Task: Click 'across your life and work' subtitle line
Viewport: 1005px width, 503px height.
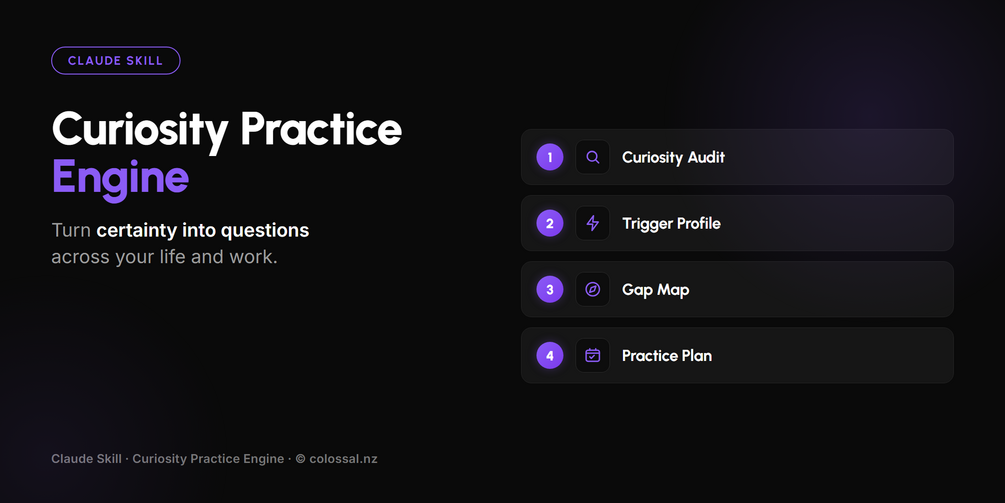Action: click(164, 257)
